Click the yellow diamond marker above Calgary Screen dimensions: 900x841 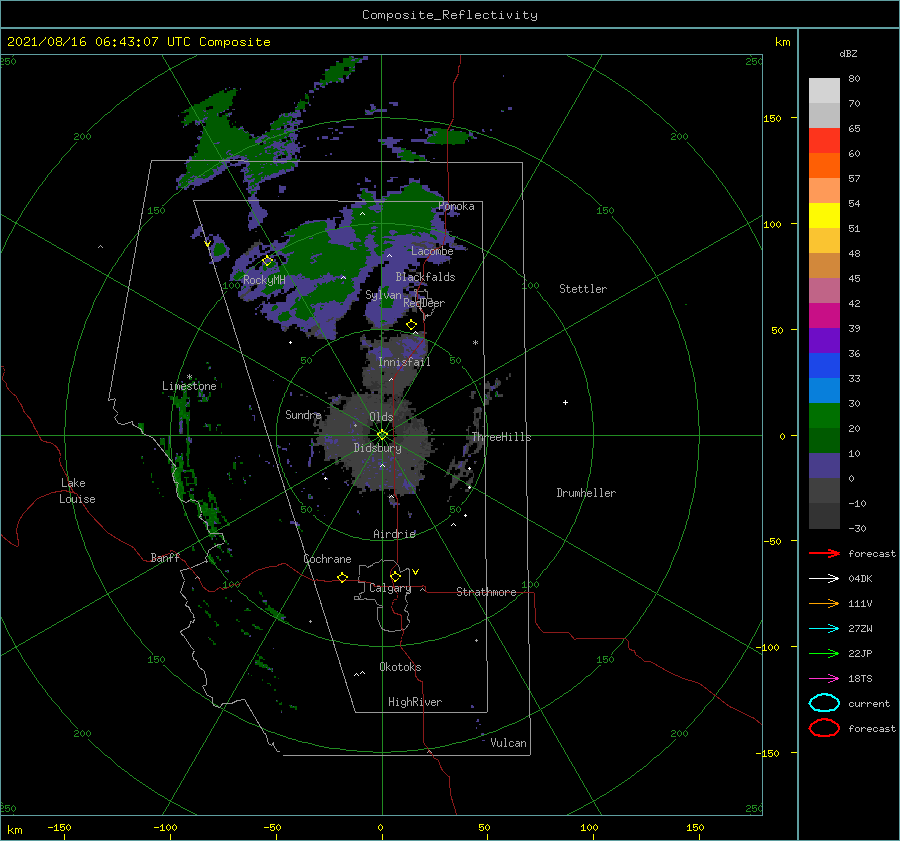(395, 576)
